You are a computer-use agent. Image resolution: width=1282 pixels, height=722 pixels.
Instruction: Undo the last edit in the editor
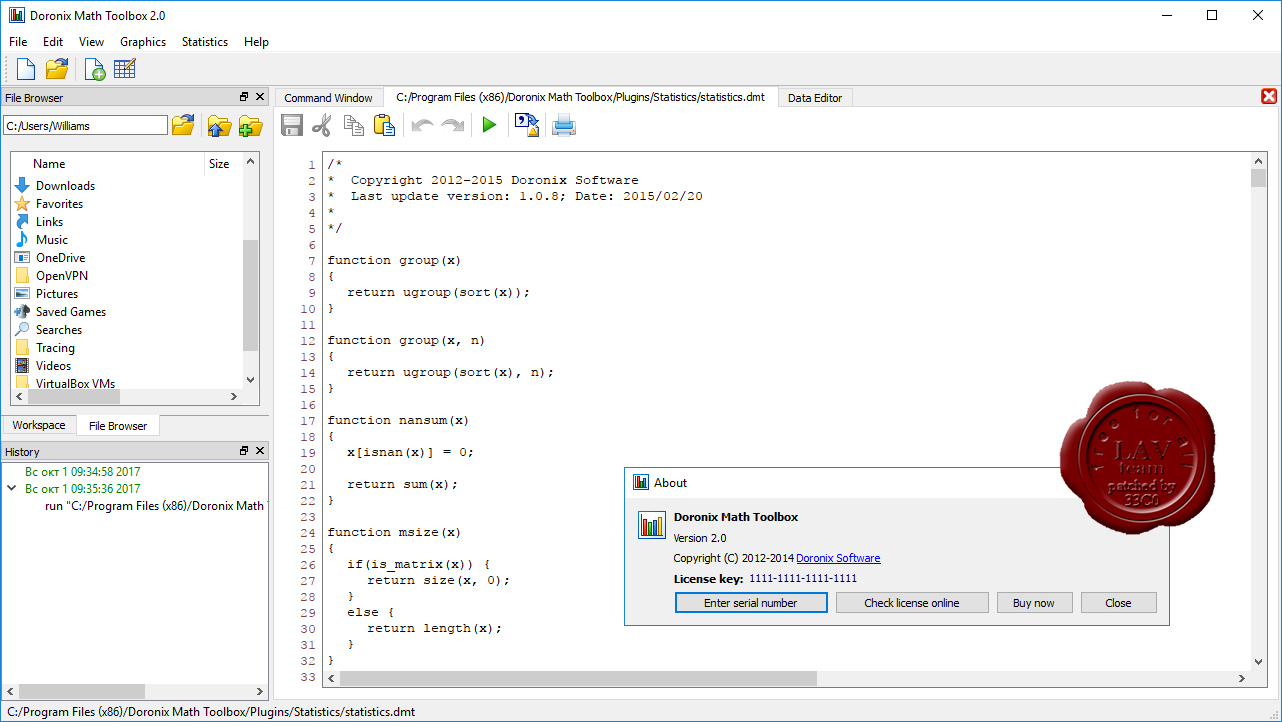422,125
